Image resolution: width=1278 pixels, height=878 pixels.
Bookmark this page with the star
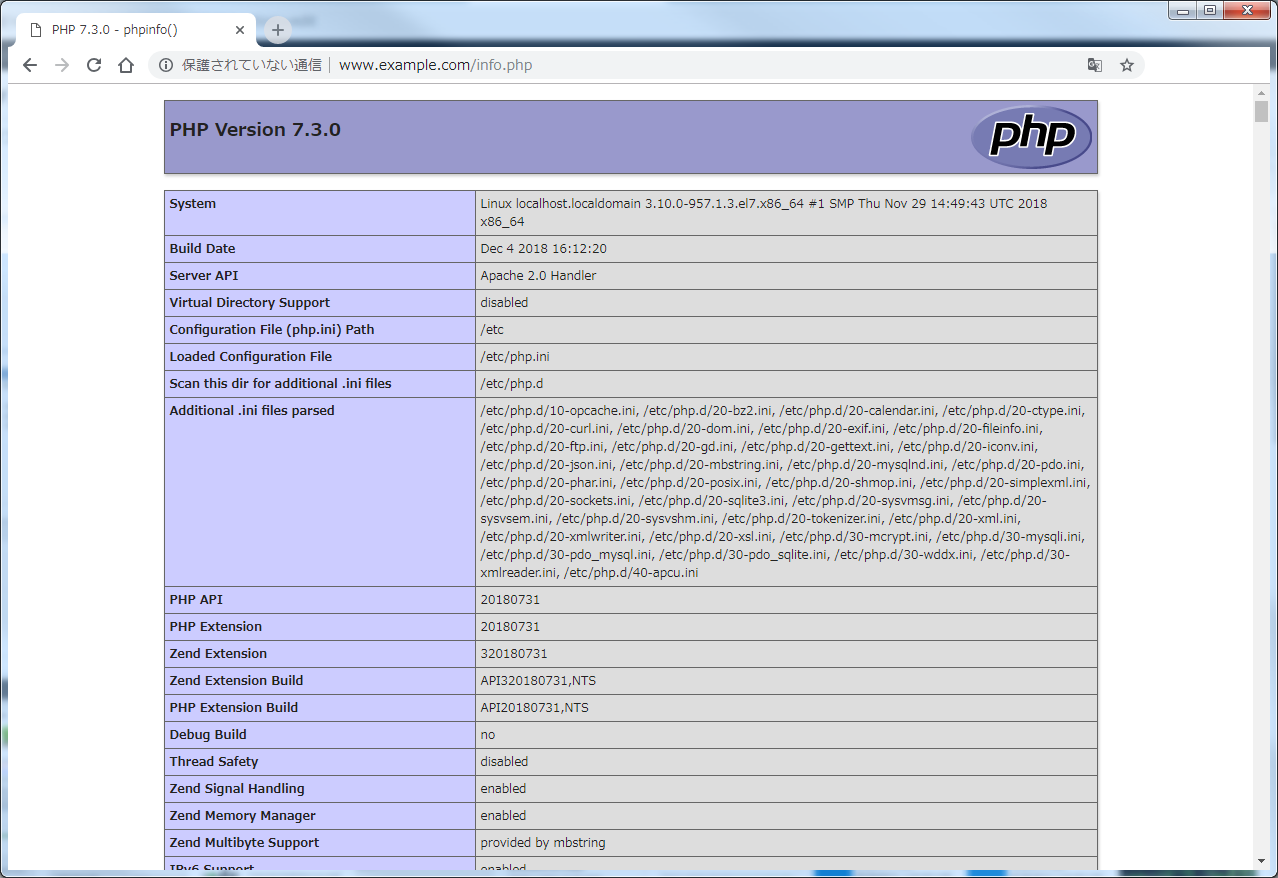pos(1127,65)
